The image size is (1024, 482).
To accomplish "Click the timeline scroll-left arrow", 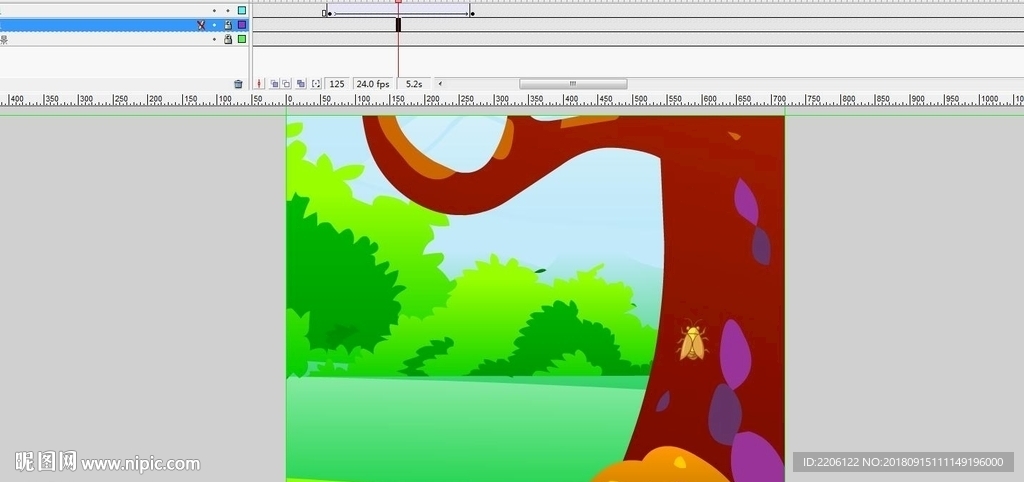I will [440, 84].
